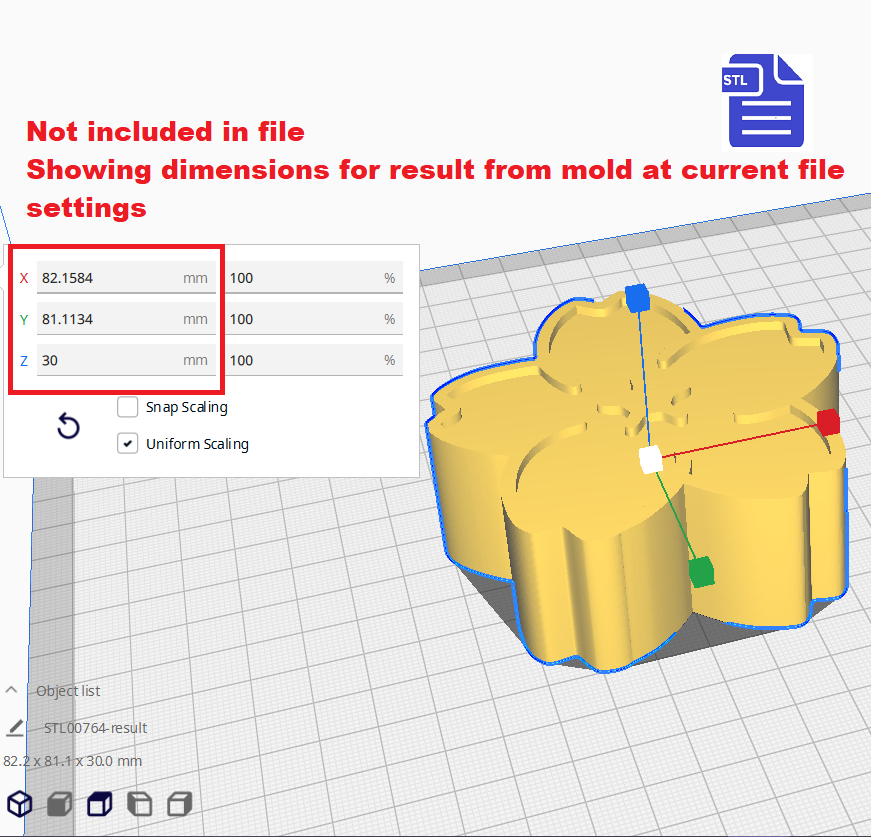Viewport: 871px width, 837px height.
Task: Click the pencil icon beside STL00764-result
Action: tap(15, 728)
